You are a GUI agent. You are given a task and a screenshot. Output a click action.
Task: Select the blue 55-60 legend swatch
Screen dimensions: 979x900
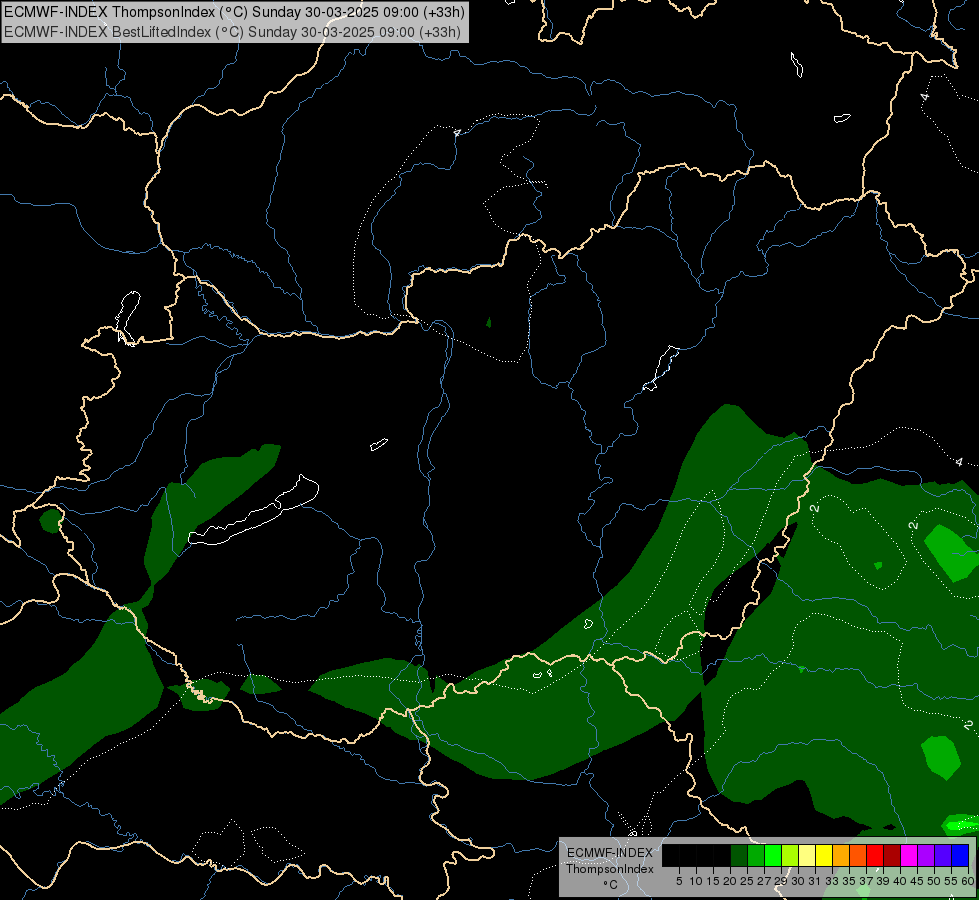click(x=960, y=855)
